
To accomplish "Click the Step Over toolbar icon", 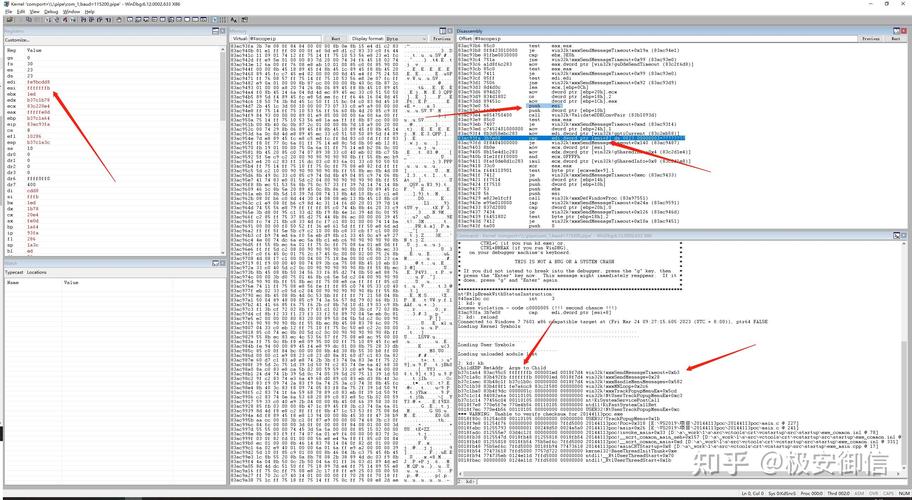I will (91, 20).
